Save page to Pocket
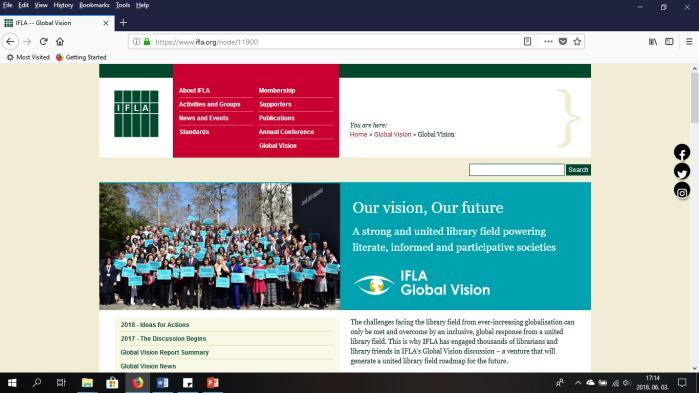This screenshot has height=393, width=699. 563,41
